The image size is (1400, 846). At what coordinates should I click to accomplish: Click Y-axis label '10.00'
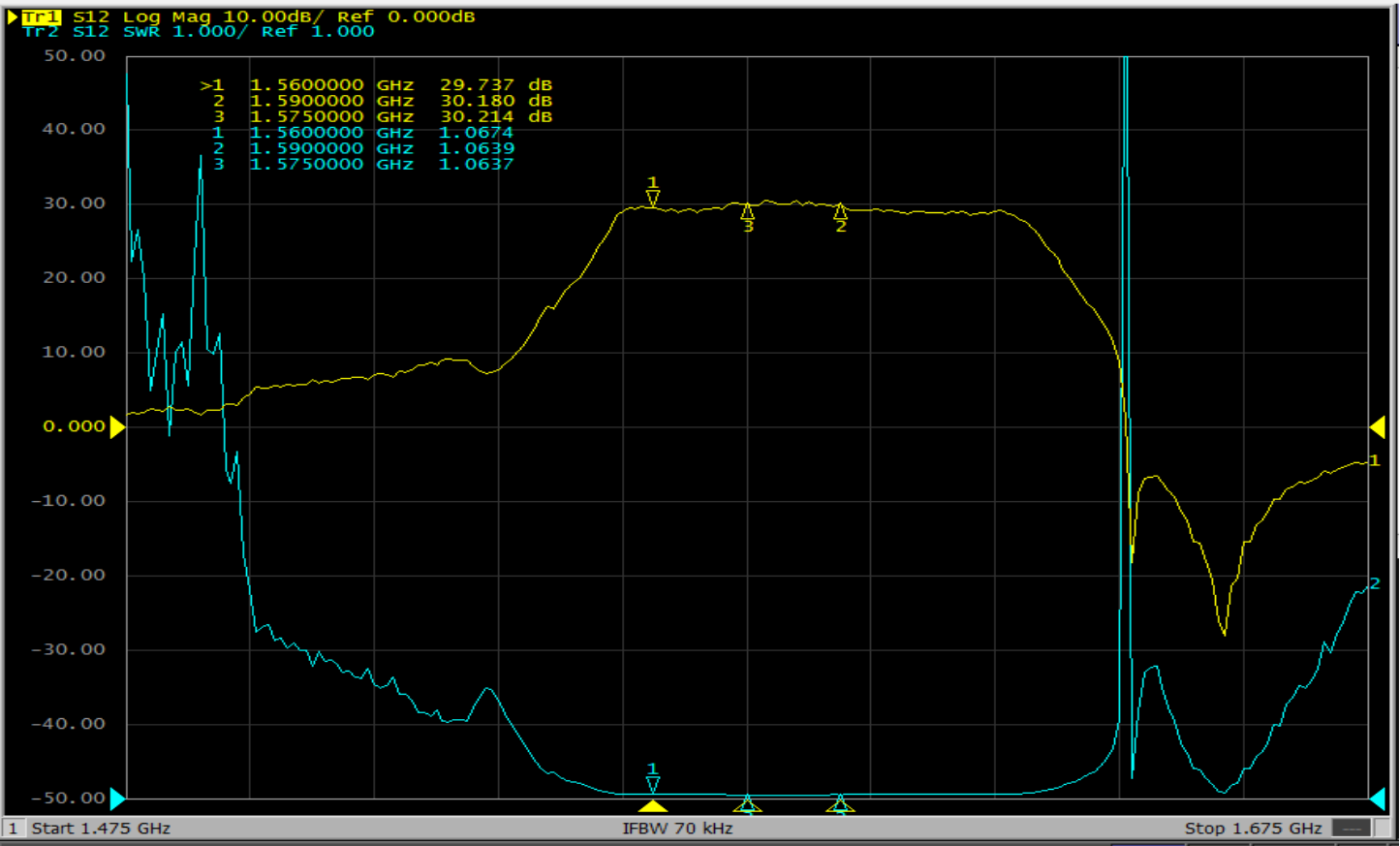(x=75, y=352)
